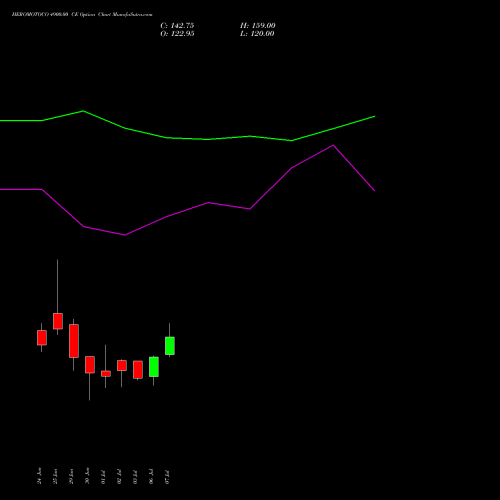This screenshot has width=500, height=500.
Task: Click the 06 Jul date axis label
Action: coord(151,477)
